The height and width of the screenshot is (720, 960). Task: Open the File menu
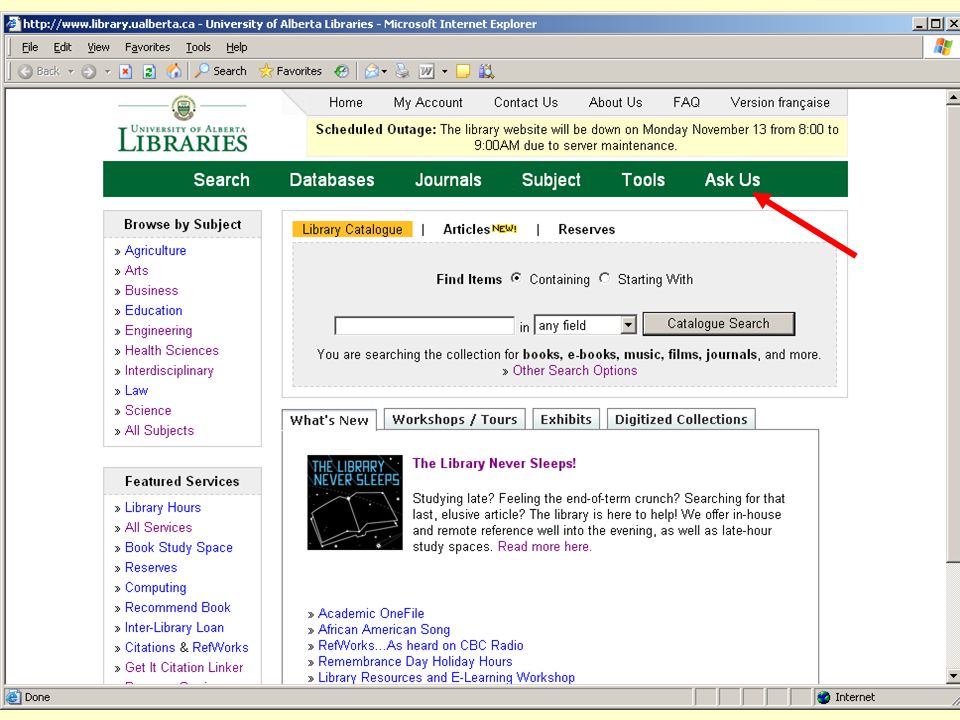click(x=29, y=47)
